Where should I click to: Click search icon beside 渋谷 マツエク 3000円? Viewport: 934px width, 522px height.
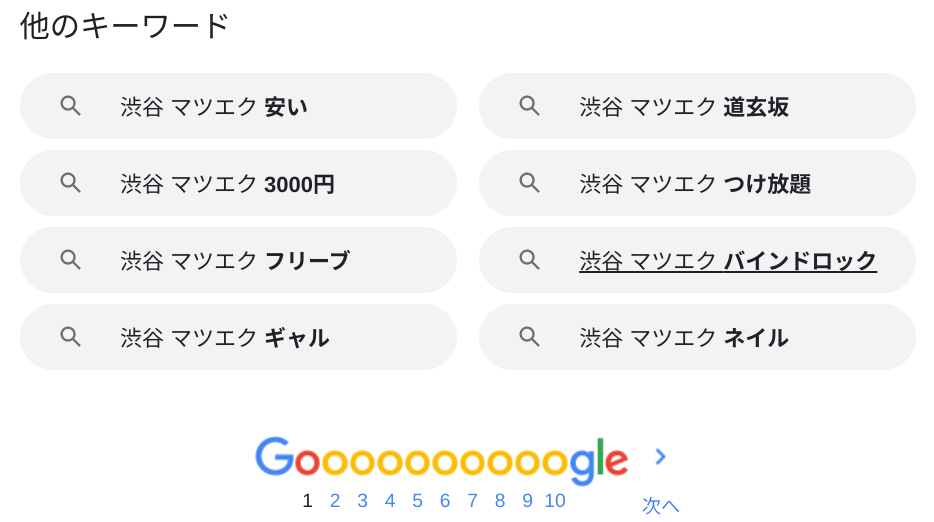click(x=70, y=183)
